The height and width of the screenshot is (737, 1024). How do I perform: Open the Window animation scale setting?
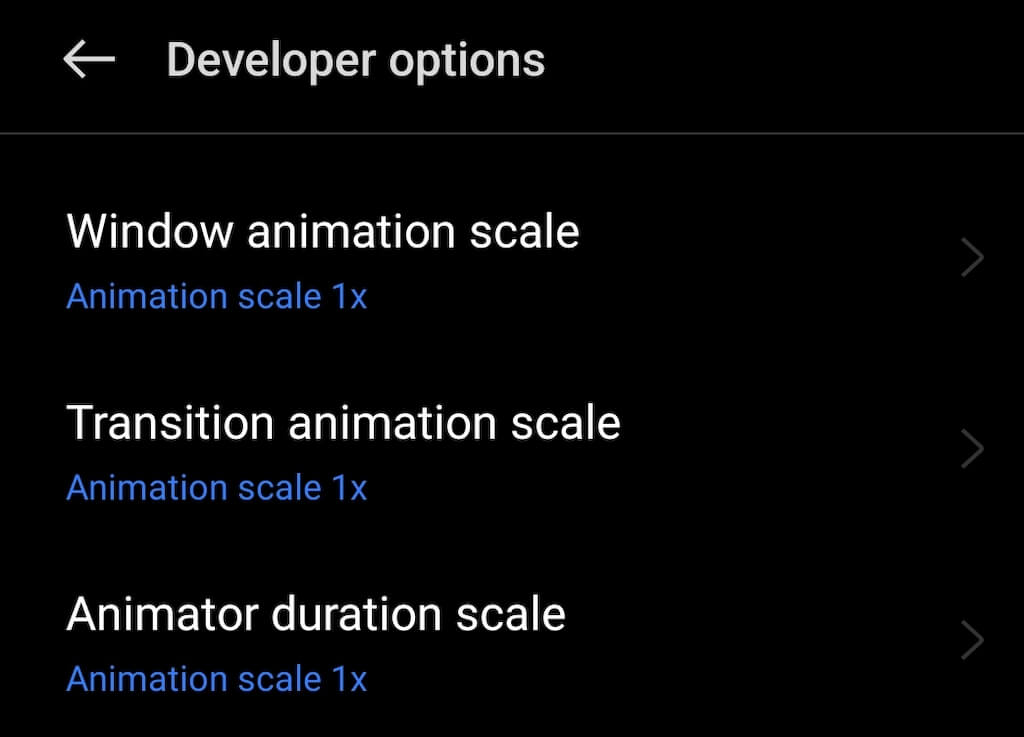(323, 232)
